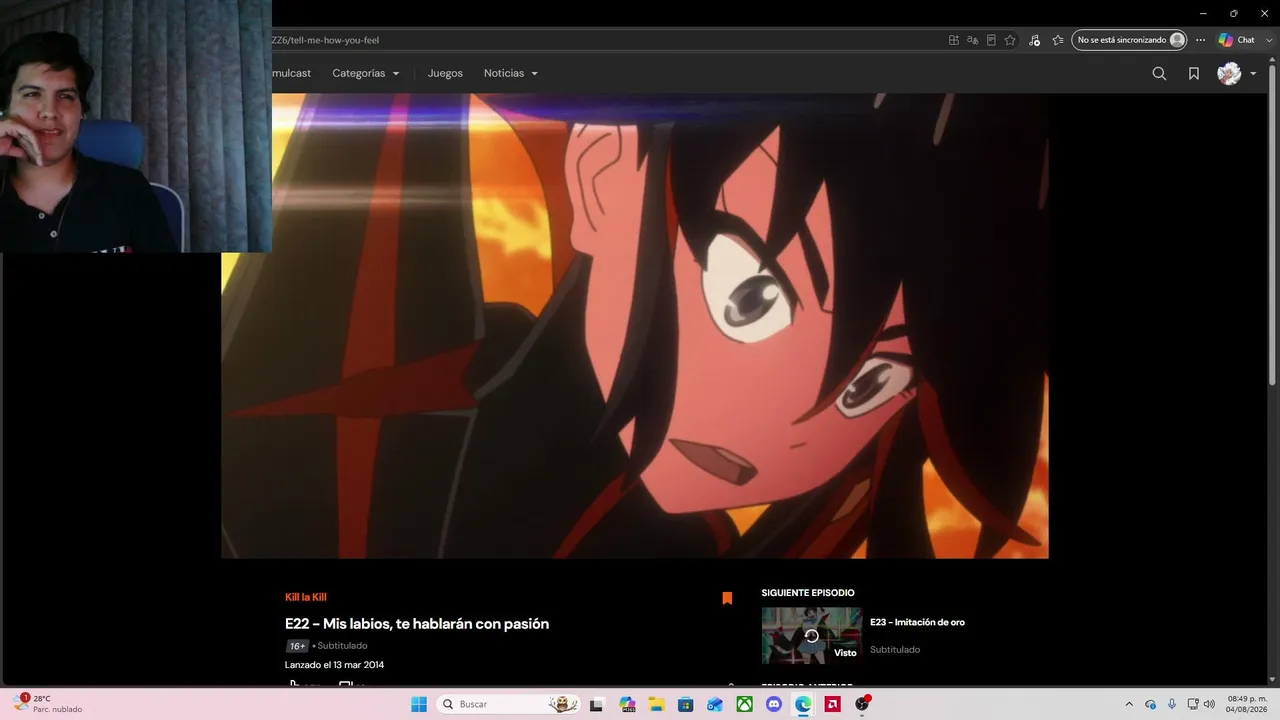Switch to Microsoft Edge on the taskbar
The image size is (1280, 720).
click(x=803, y=704)
